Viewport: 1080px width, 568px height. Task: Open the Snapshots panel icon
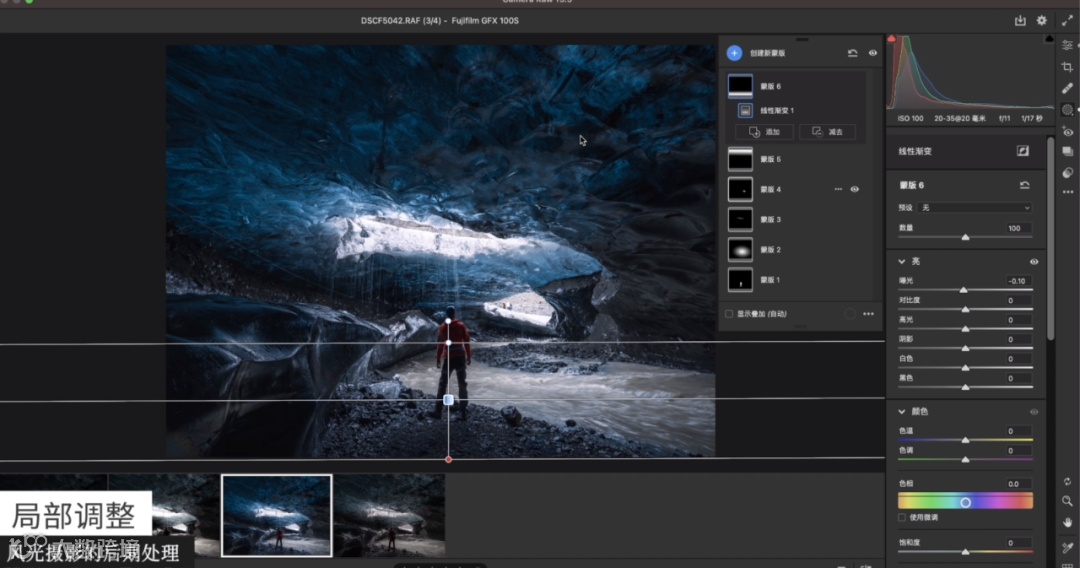click(x=1067, y=151)
